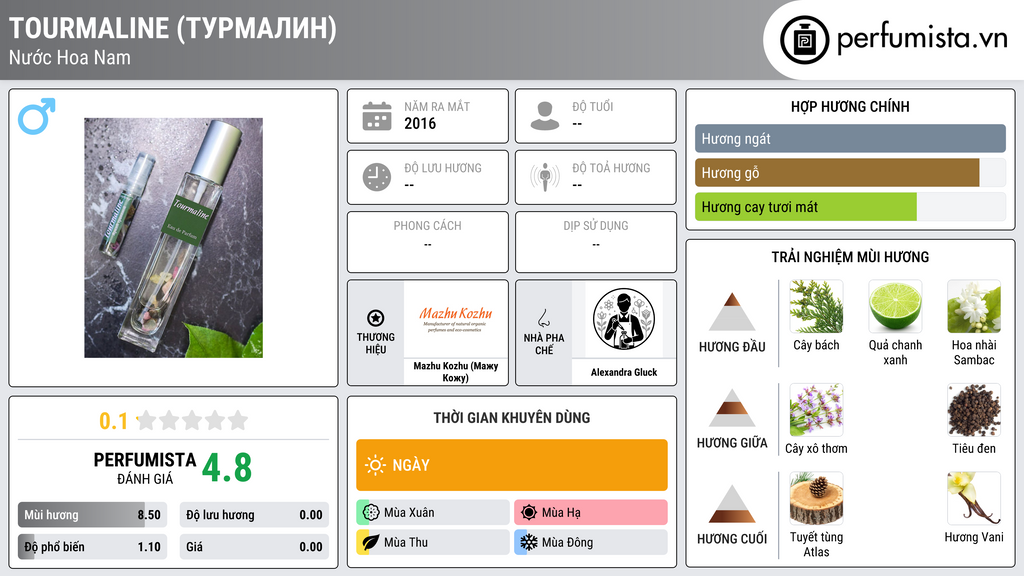Click the Nước Hoa Nam subtitle
The height and width of the screenshot is (576, 1024).
[x=70, y=57]
